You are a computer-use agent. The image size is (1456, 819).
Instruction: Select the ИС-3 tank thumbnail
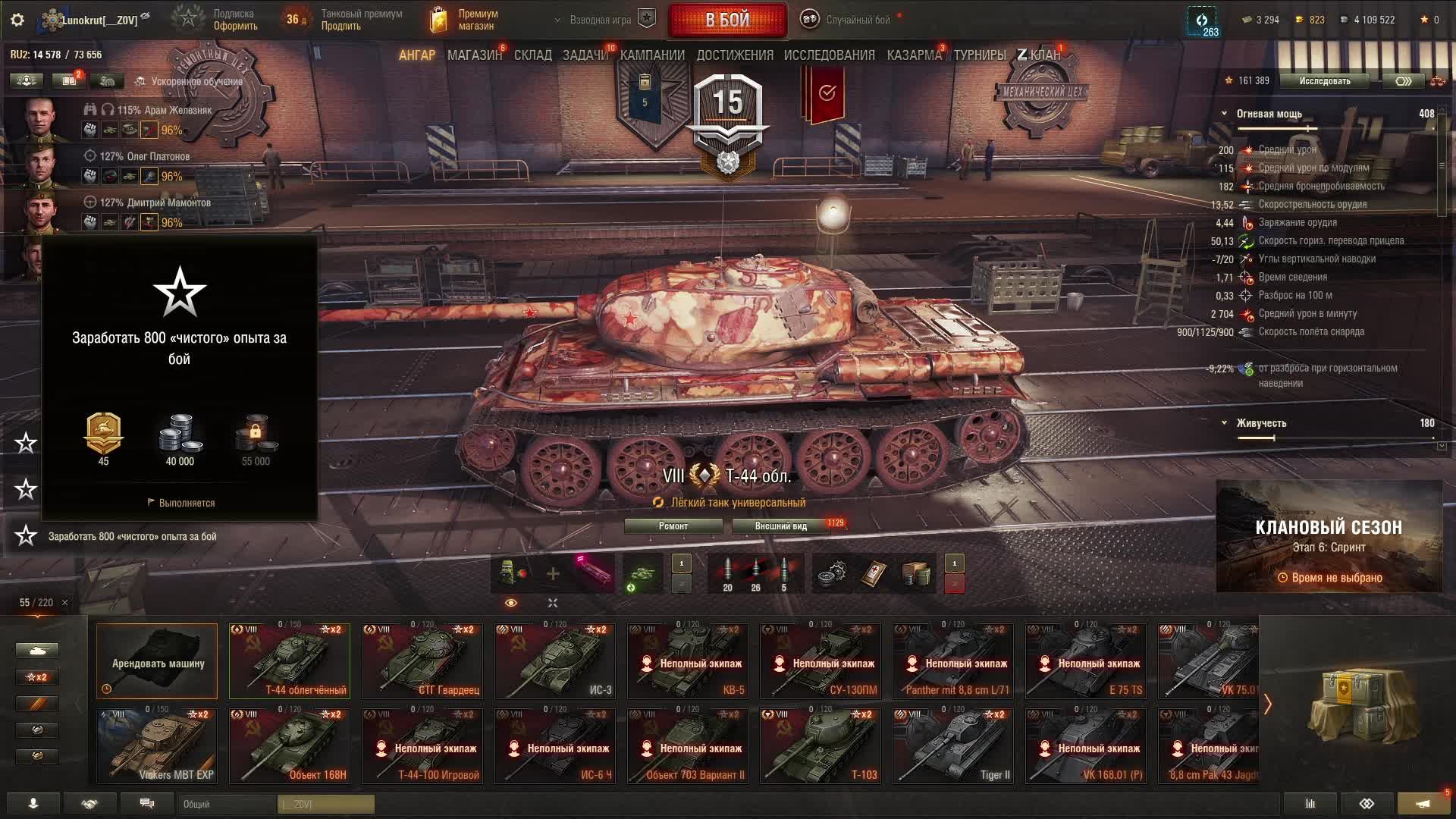[555, 661]
